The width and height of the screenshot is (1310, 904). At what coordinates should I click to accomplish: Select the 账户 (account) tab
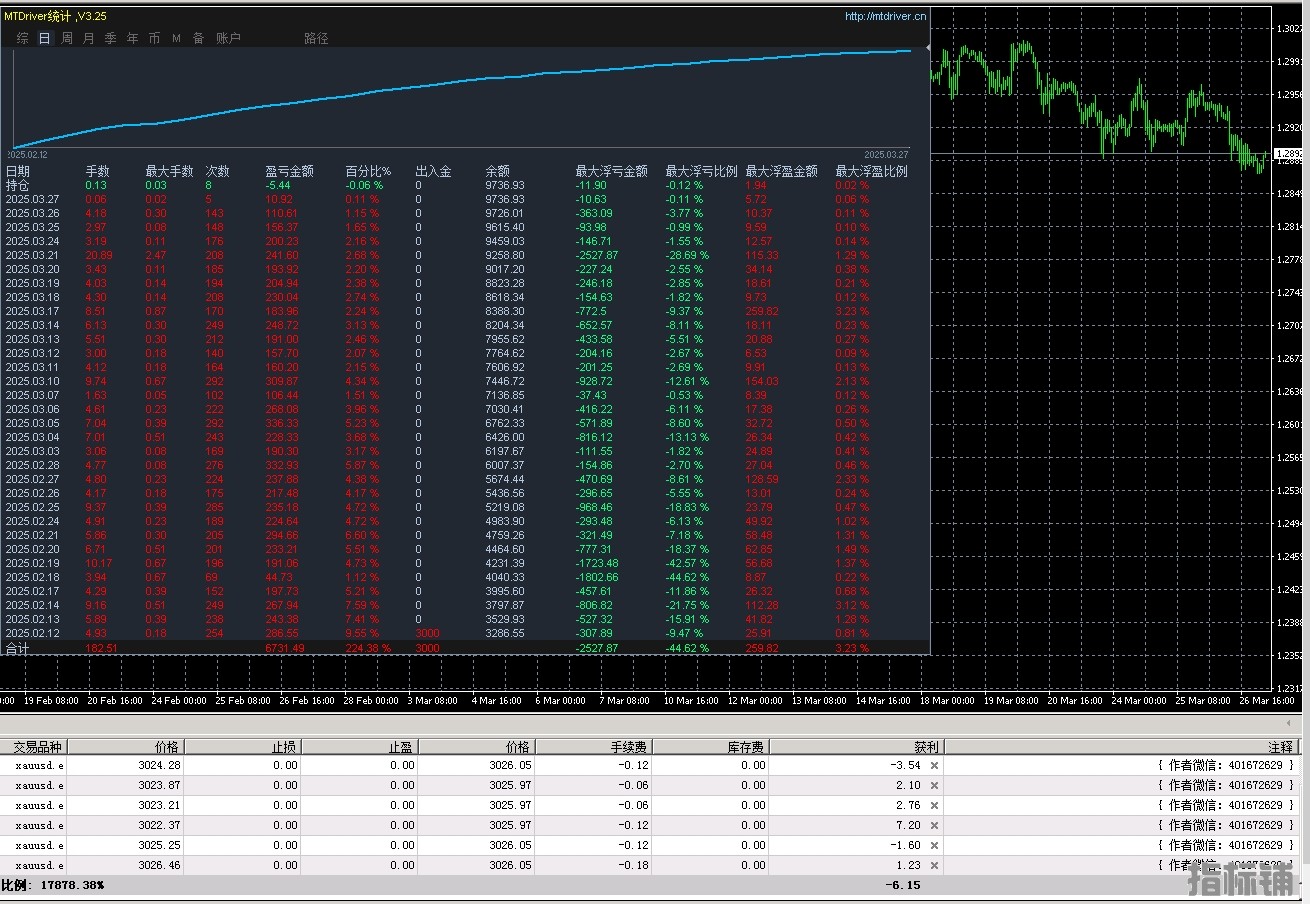(x=228, y=38)
